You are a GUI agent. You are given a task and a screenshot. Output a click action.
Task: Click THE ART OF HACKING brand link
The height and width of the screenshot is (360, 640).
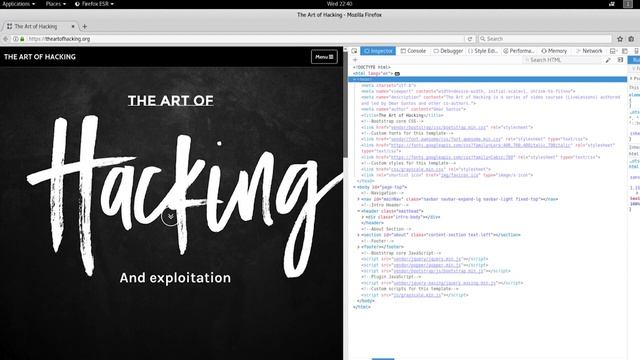(x=40, y=57)
